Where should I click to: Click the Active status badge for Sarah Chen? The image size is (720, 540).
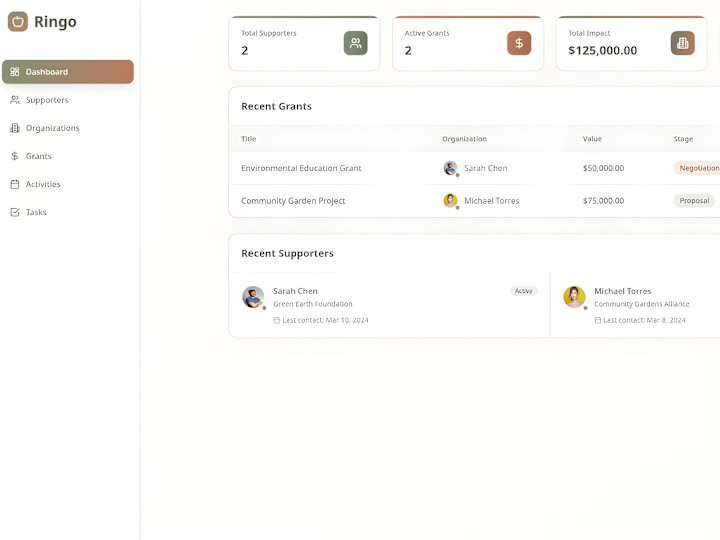tap(523, 291)
